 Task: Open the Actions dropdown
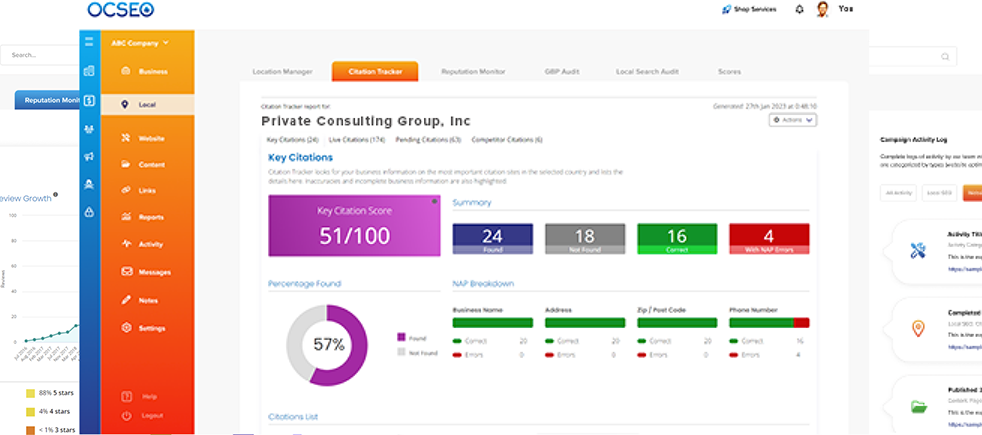tap(793, 120)
